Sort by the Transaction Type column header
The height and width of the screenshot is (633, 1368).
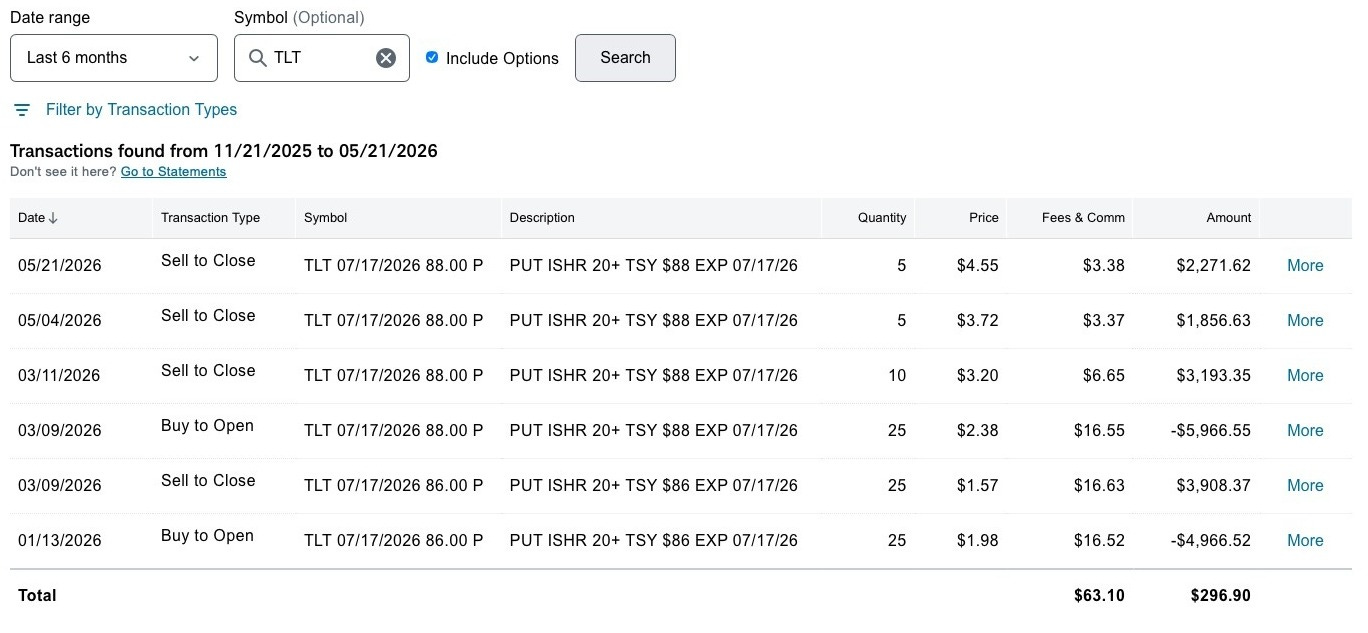[210, 218]
